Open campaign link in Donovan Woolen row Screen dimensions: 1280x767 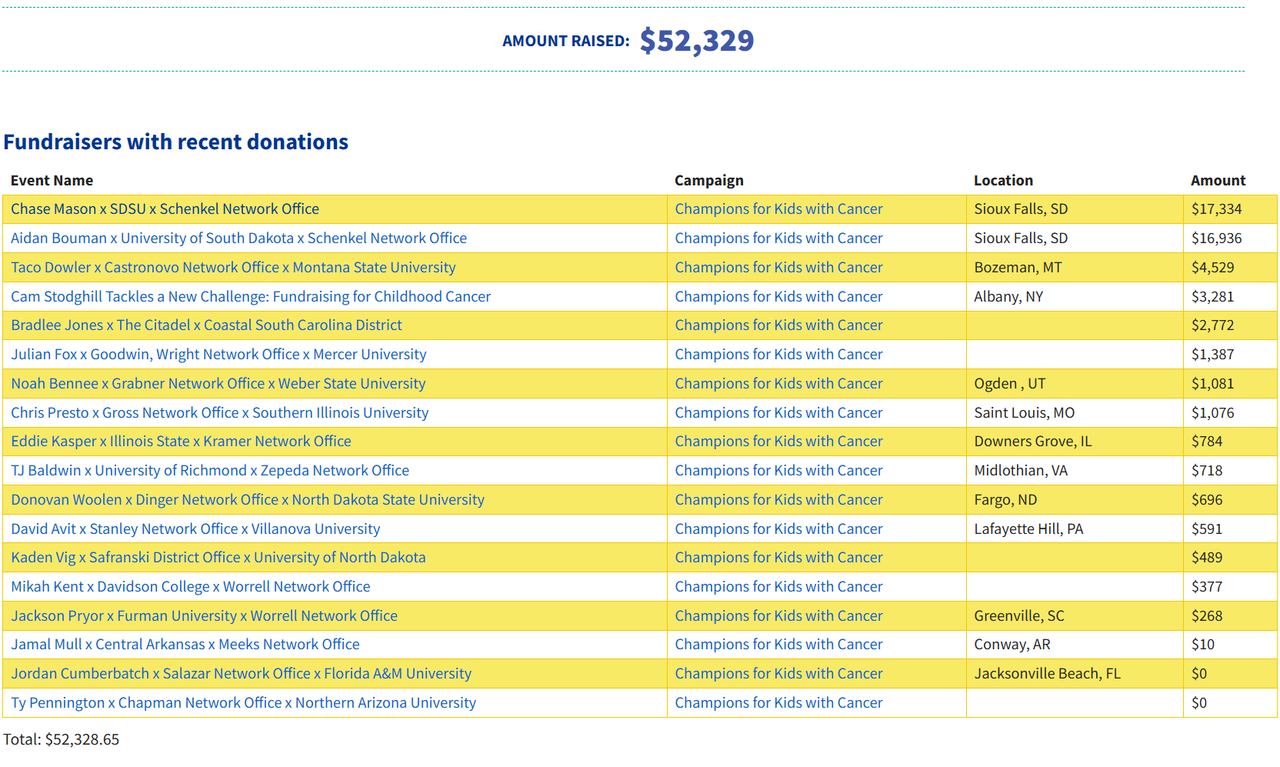[779, 499]
